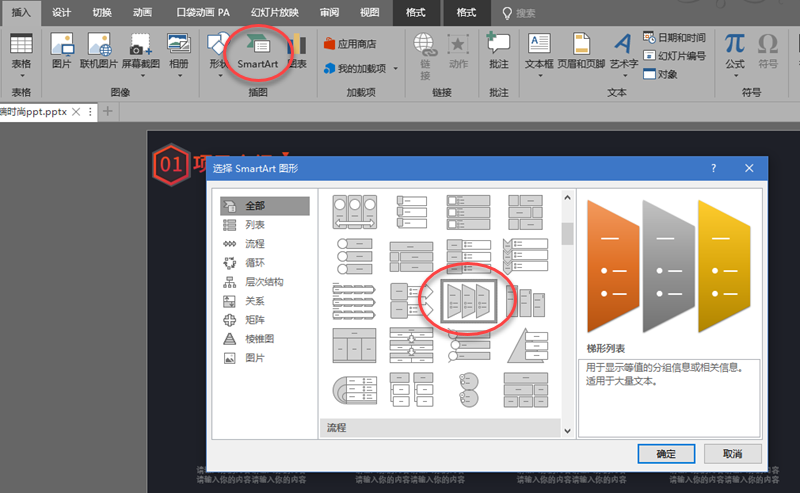Insert a 公式 equation
This screenshot has width=800, height=493.
tap(735, 51)
